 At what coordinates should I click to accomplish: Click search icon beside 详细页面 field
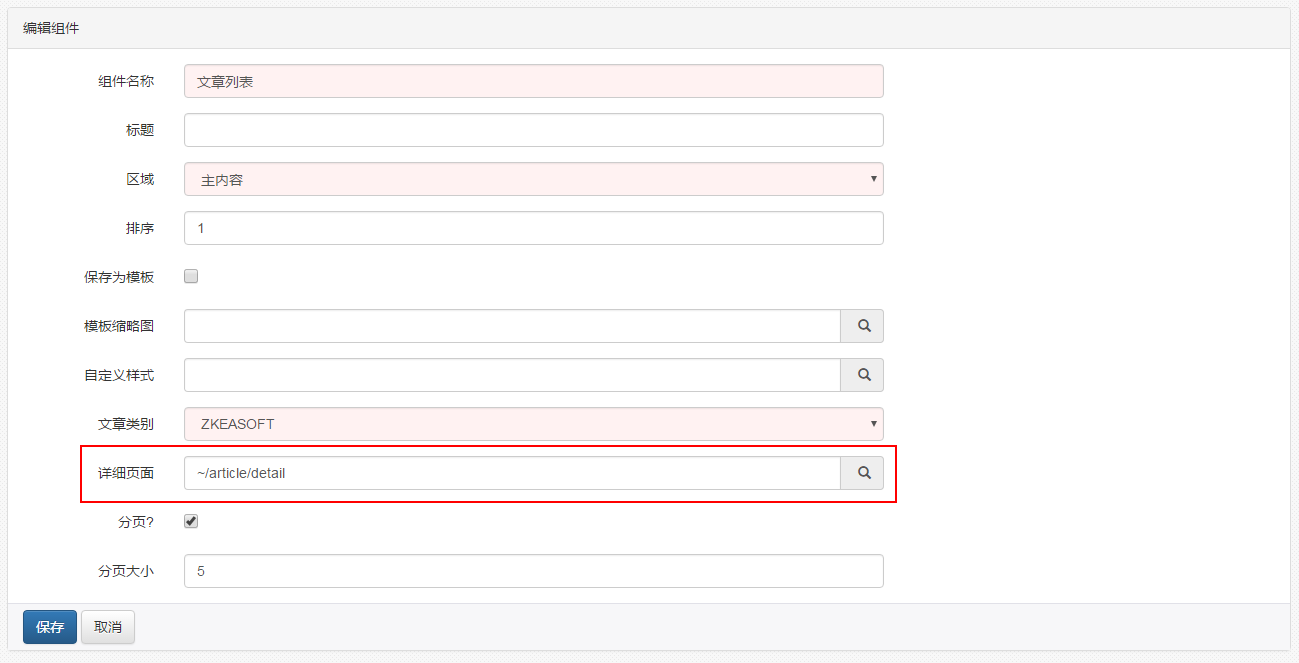tap(862, 473)
